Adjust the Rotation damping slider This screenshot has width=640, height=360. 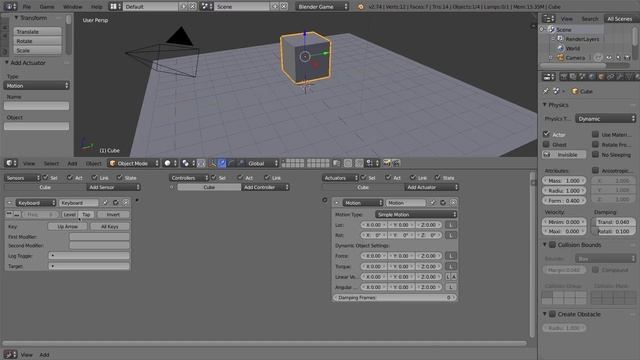tap(614, 231)
